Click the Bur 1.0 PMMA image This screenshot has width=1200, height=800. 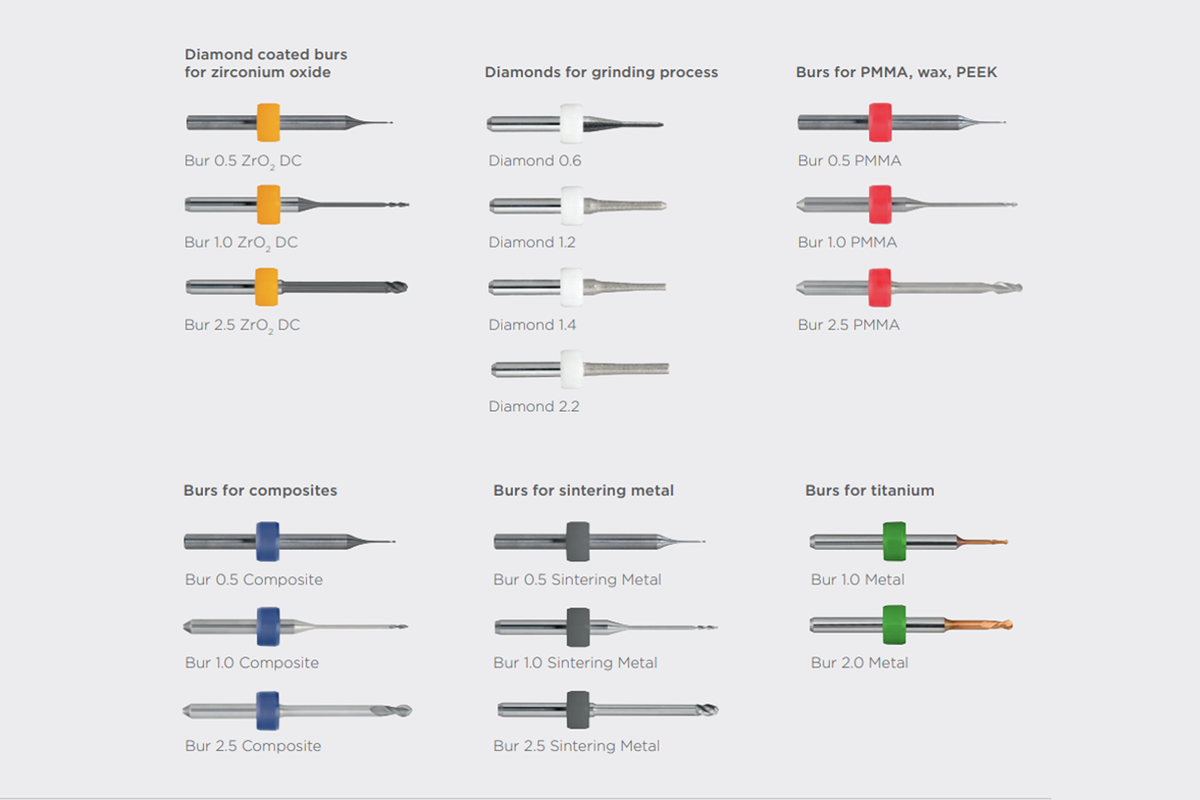[x=907, y=205]
